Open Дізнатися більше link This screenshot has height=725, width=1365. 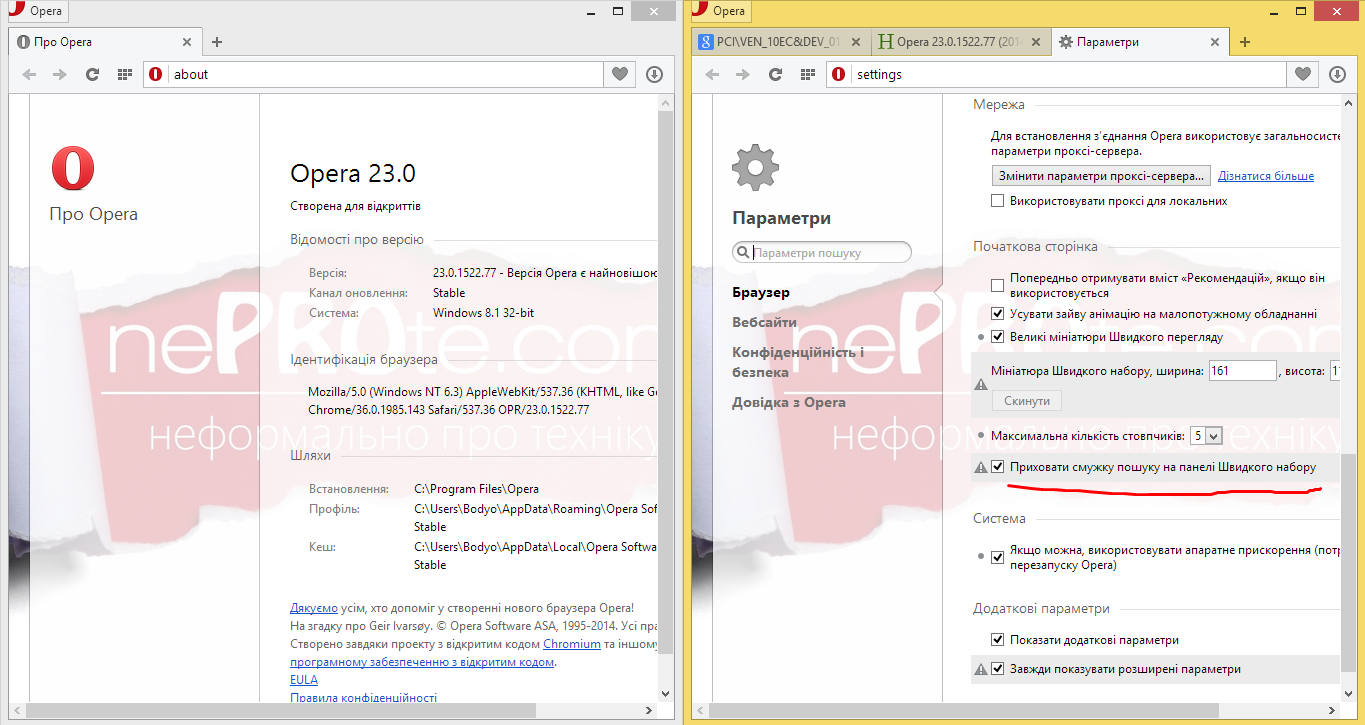(1266, 176)
